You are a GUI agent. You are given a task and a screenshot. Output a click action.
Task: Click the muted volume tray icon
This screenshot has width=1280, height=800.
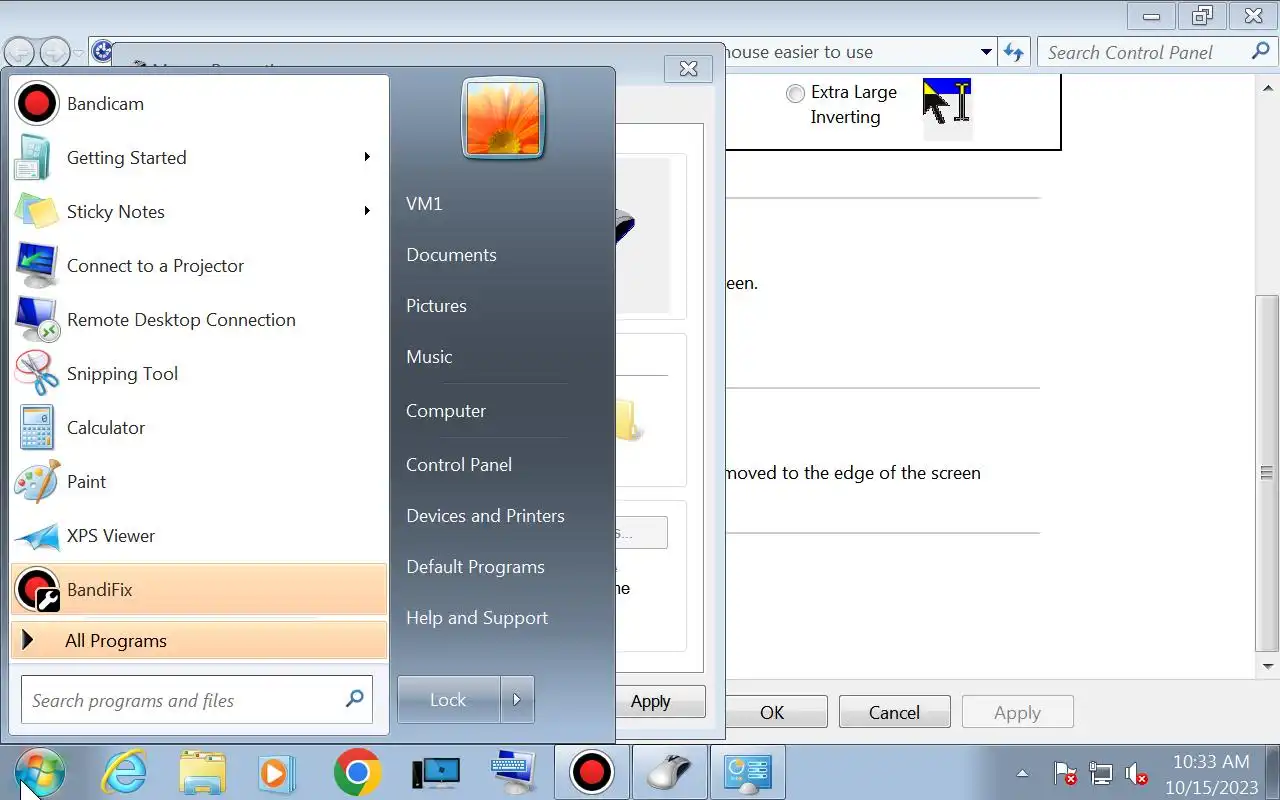click(x=1136, y=773)
